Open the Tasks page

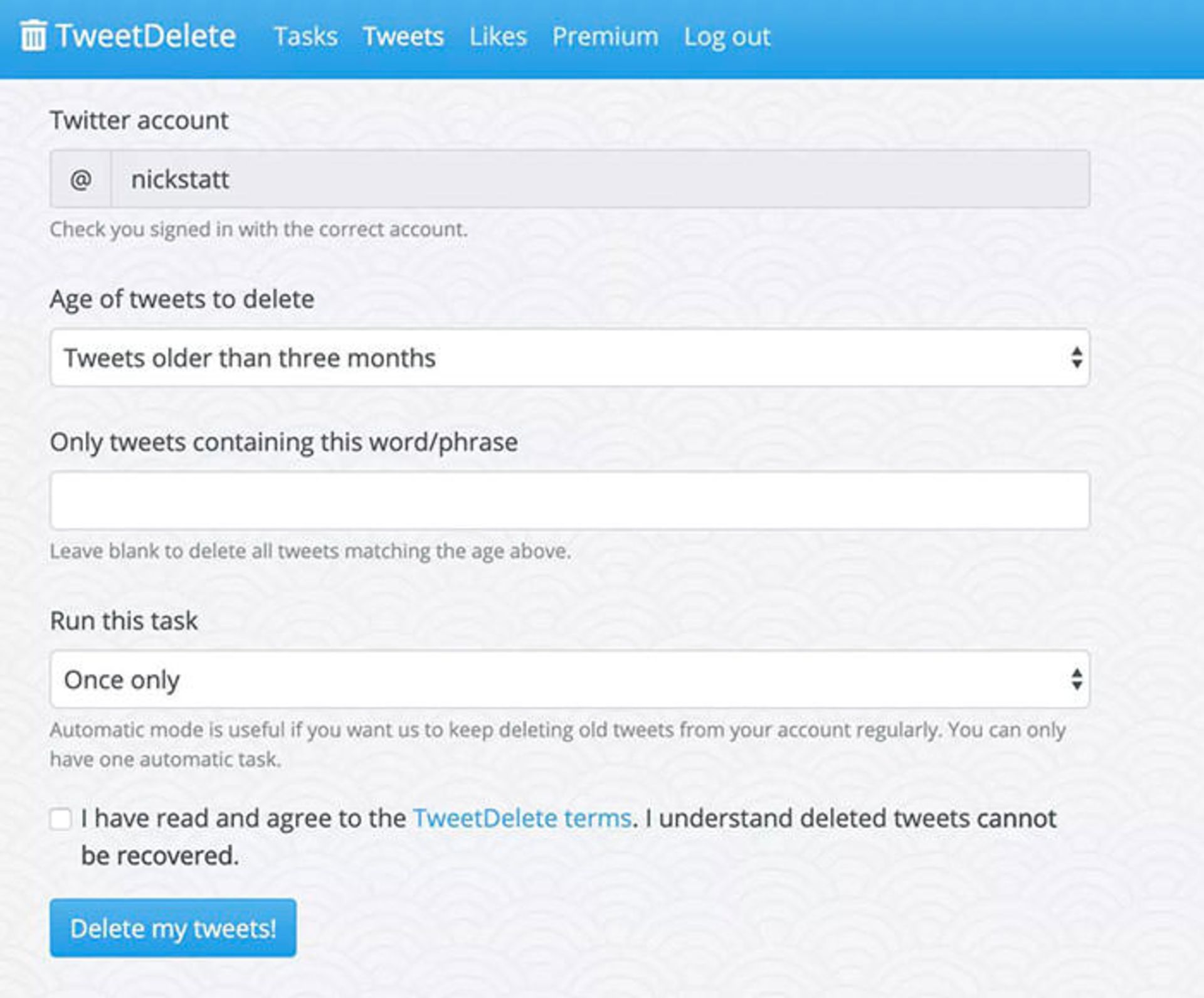(x=306, y=36)
